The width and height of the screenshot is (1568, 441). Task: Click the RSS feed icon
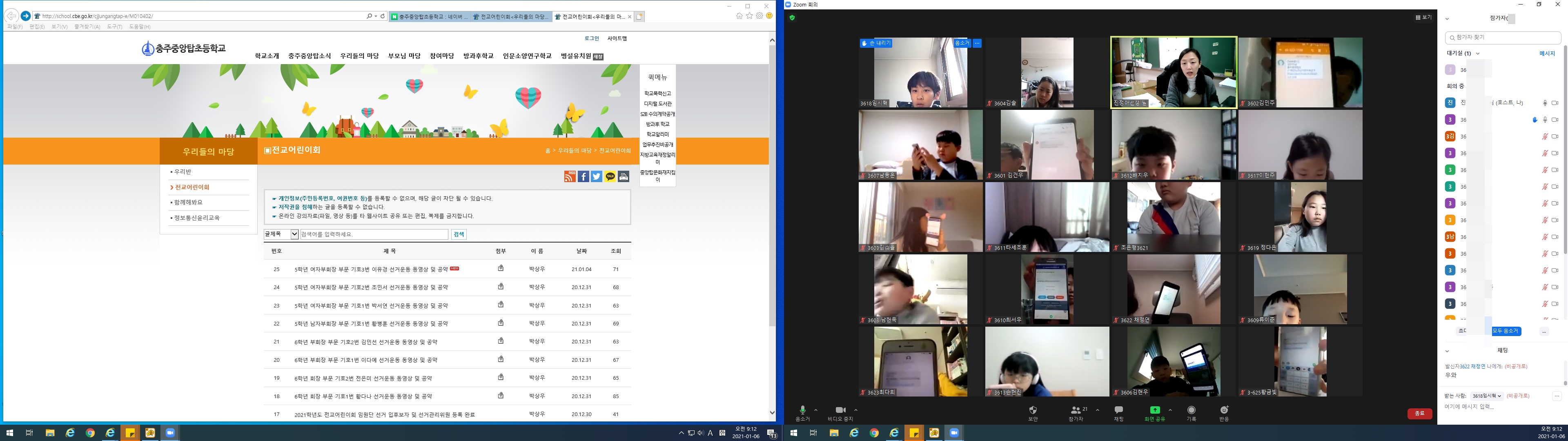coord(570,177)
